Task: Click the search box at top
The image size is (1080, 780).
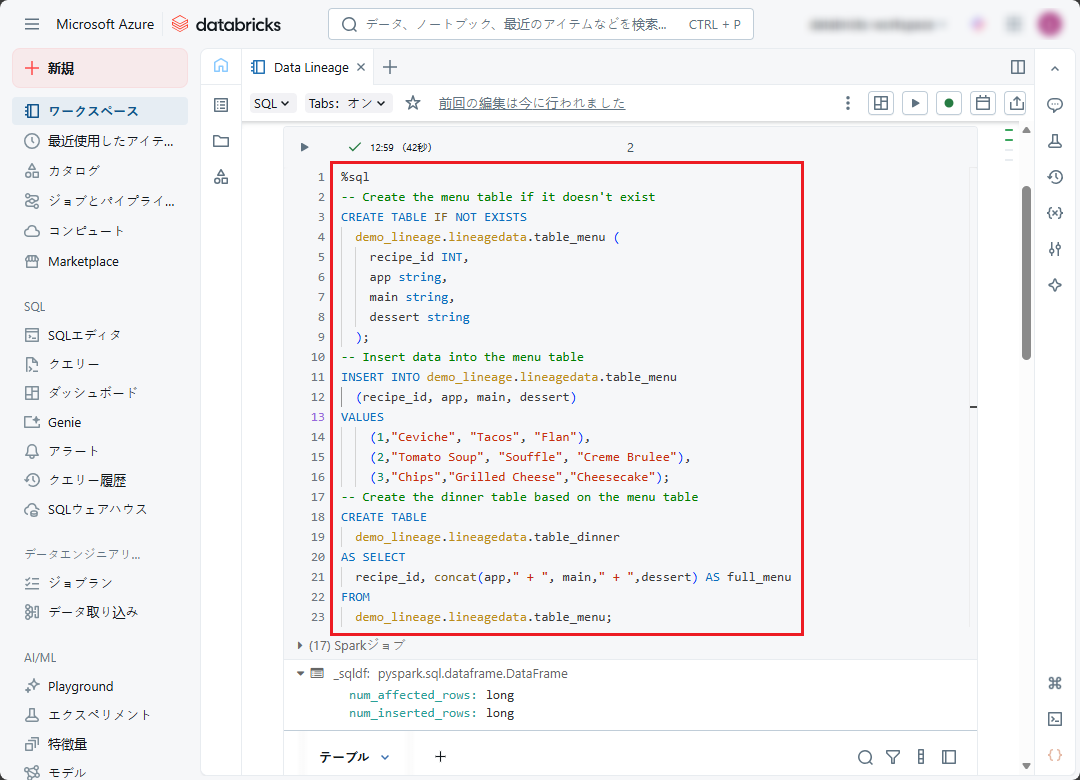Action: pos(540,24)
